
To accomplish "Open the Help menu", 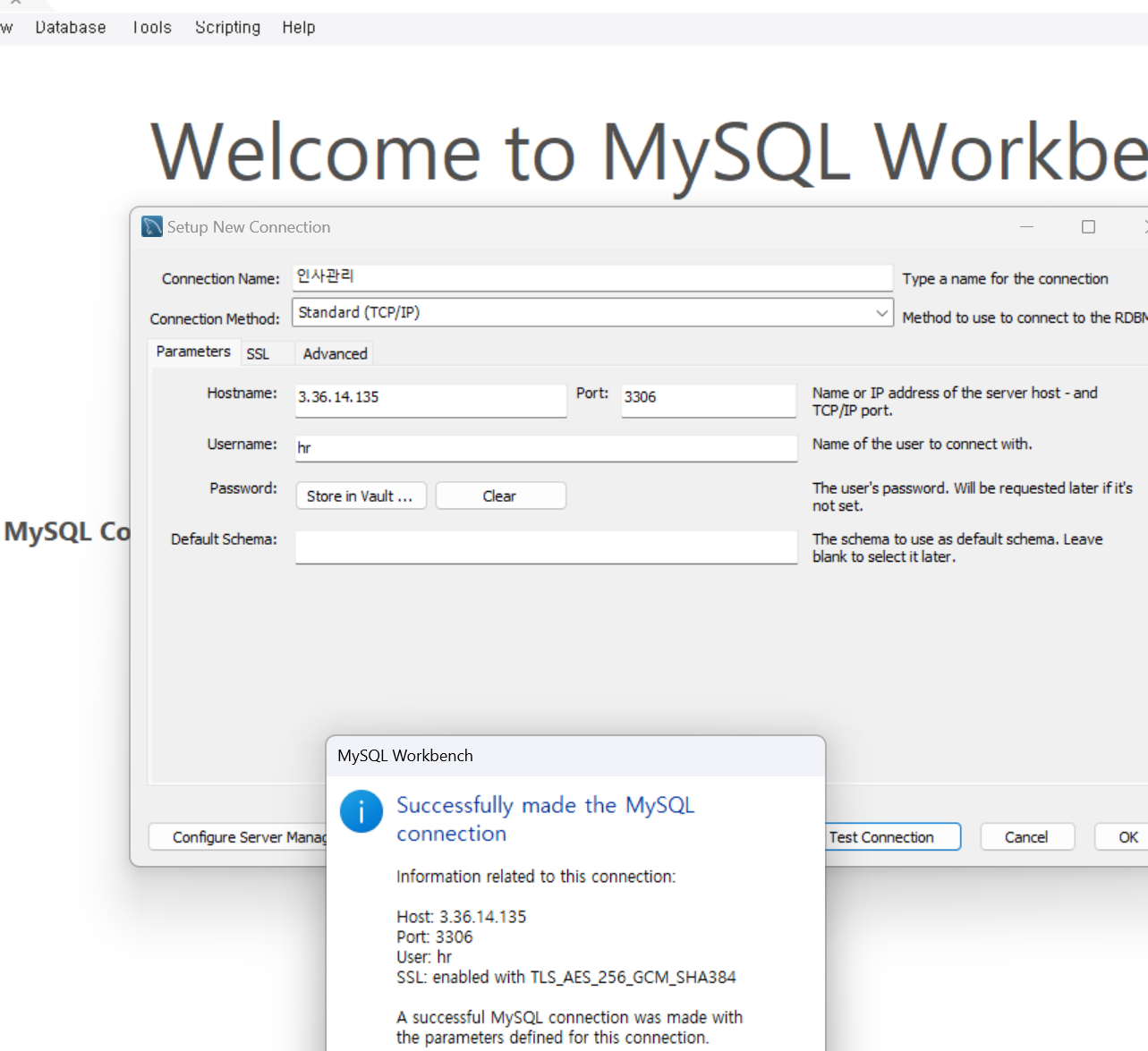I will tap(299, 27).
